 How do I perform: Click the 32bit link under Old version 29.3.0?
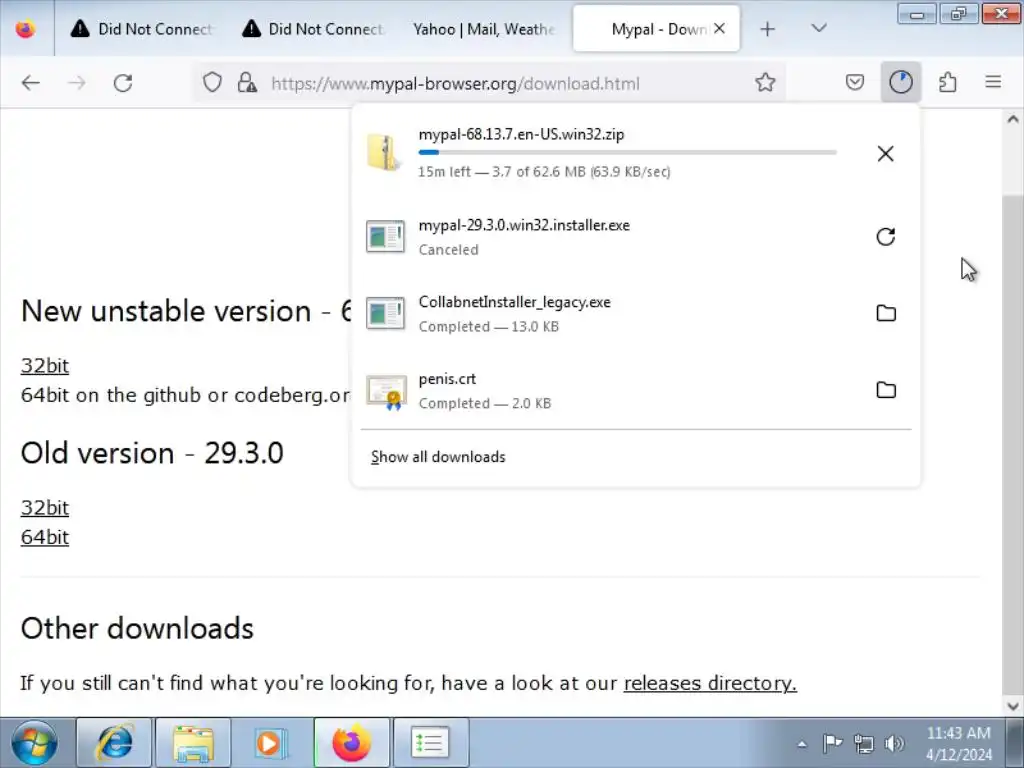(44, 507)
